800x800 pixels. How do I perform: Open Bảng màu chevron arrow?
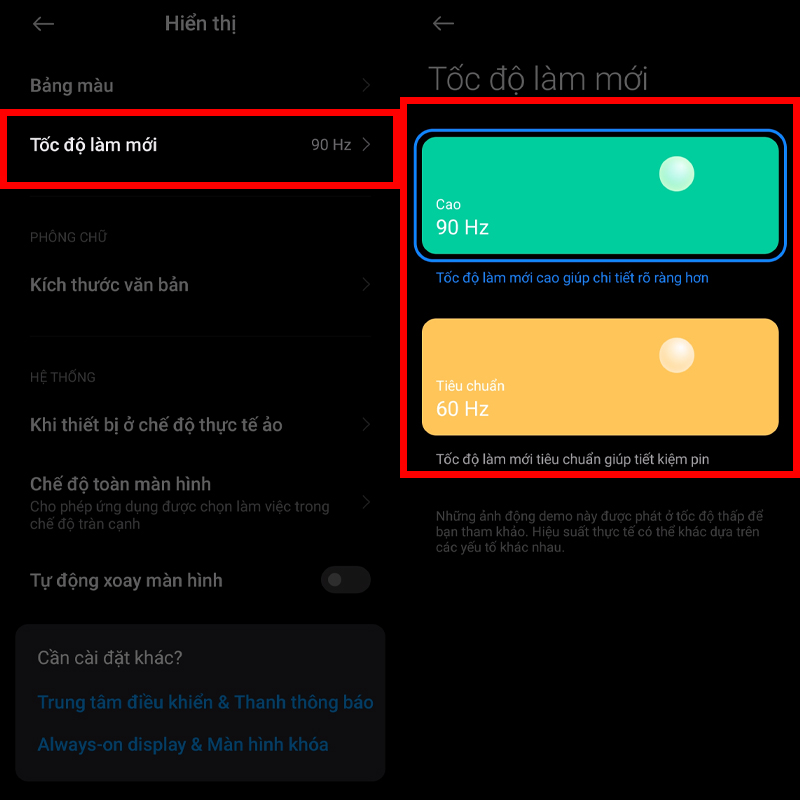pos(366,85)
